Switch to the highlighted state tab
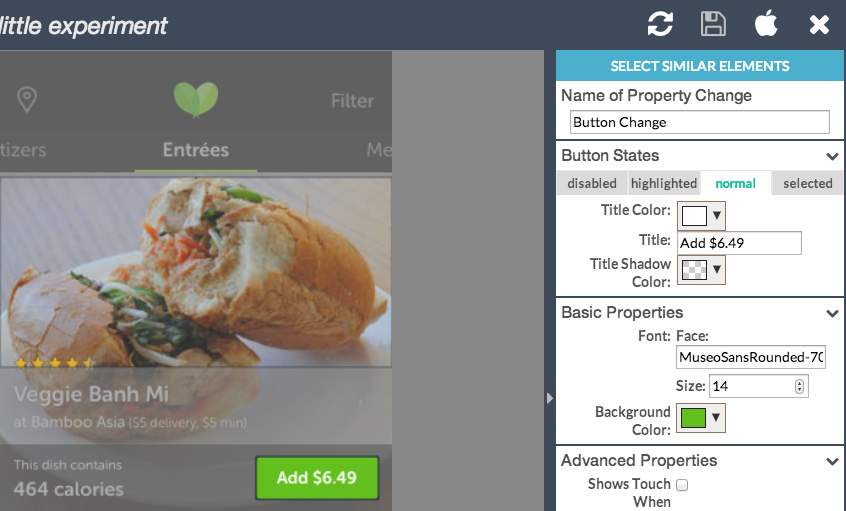This screenshot has width=846, height=511. 664,183
